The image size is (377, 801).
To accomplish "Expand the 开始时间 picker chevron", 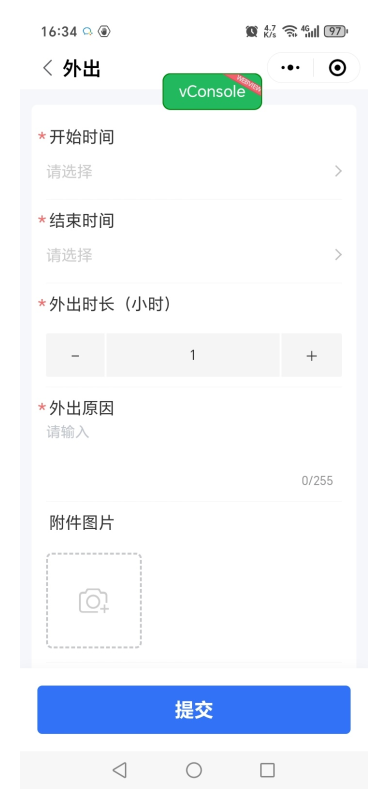I will [338, 171].
